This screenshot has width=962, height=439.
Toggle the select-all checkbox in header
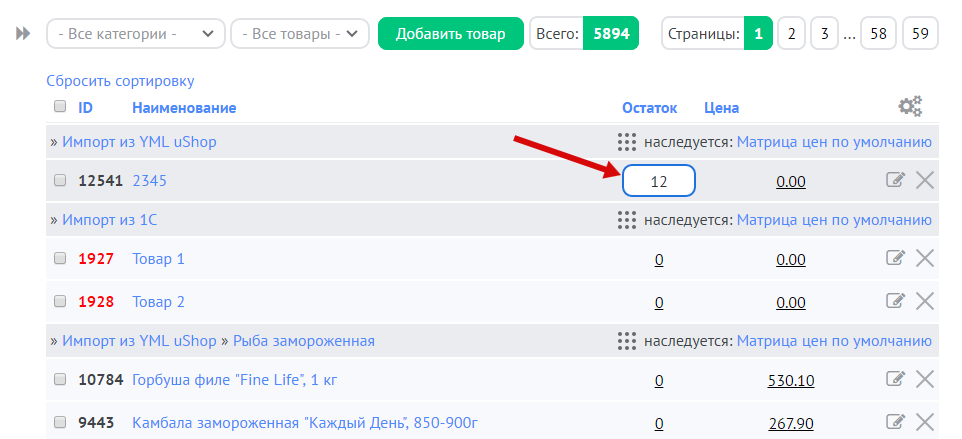pos(60,107)
